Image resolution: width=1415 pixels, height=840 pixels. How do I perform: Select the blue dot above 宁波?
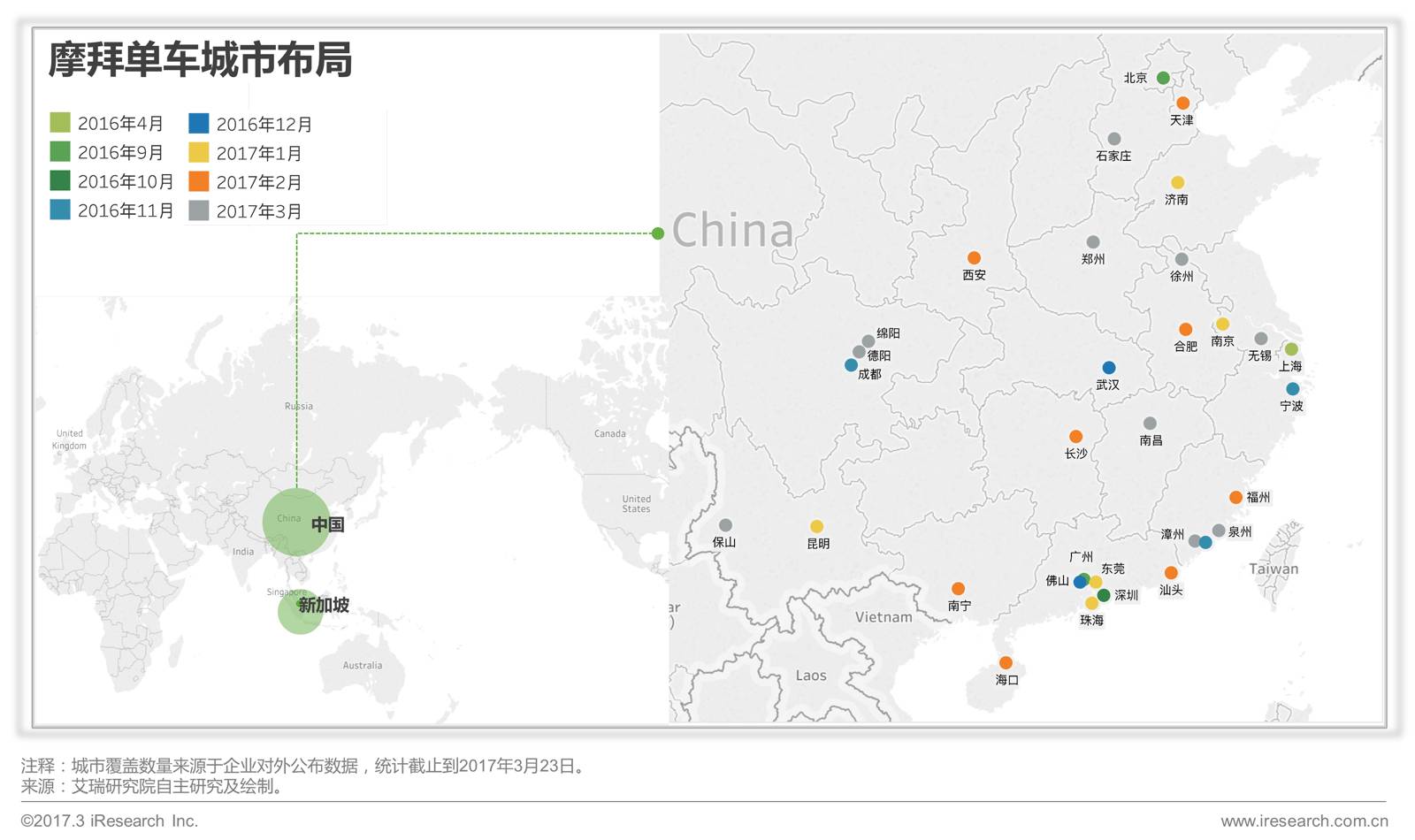pyautogui.click(x=1292, y=389)
